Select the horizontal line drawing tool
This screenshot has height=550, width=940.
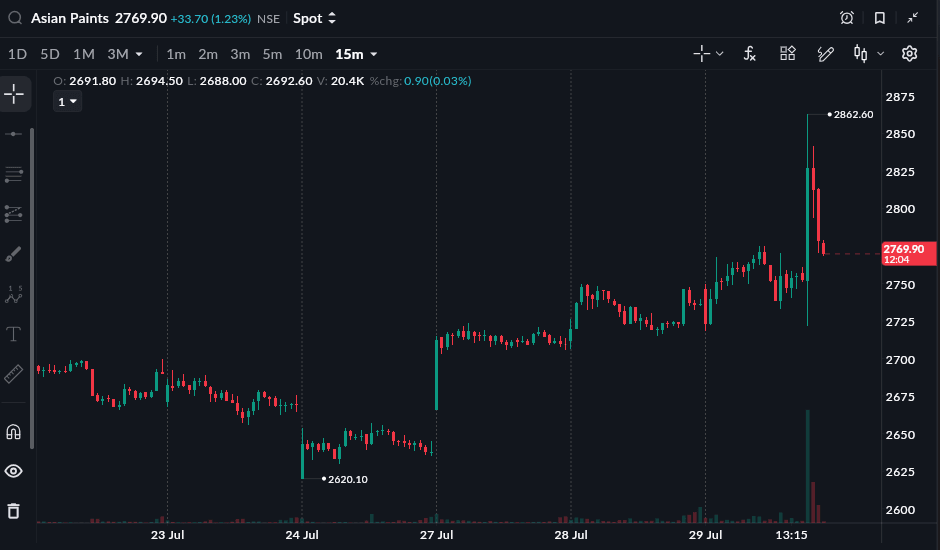(x=14, y=134)
